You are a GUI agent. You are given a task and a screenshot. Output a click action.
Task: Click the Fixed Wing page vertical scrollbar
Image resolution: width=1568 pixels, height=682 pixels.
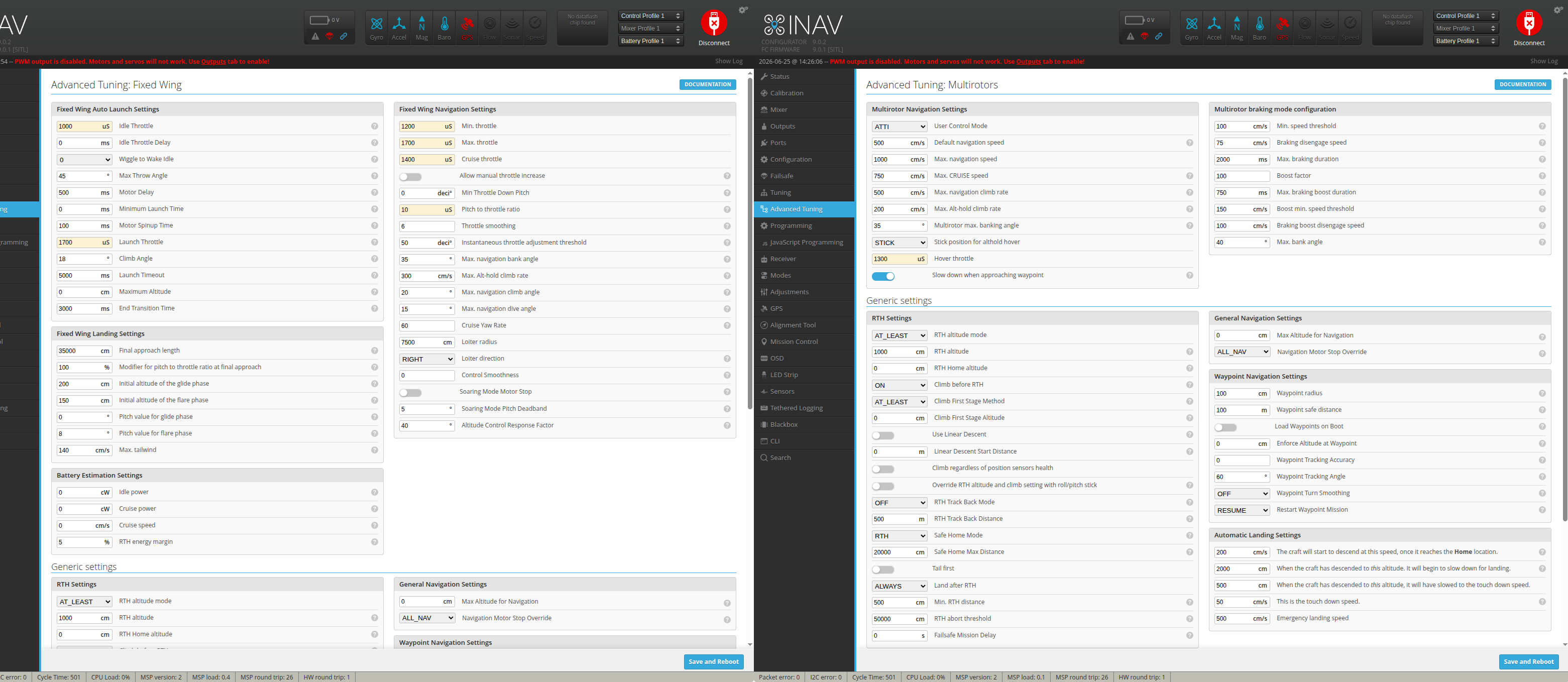(x=749, y=244)
